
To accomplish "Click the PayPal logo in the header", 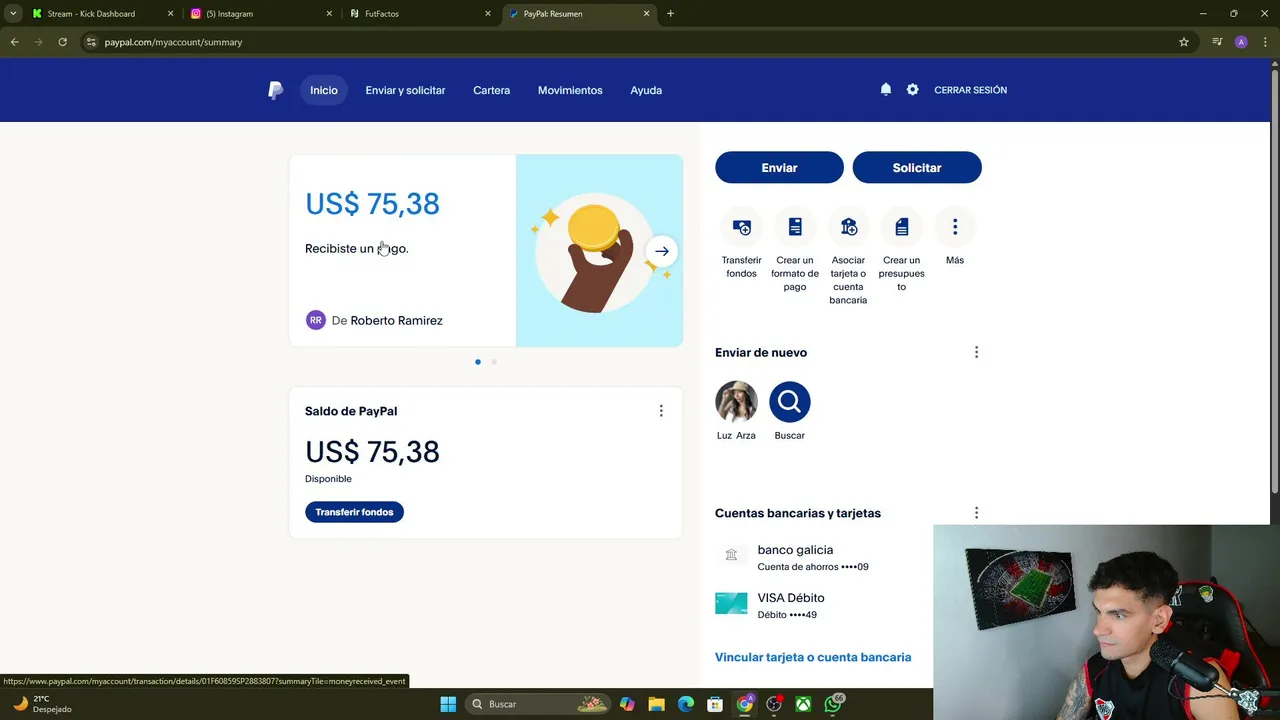I will pos(276,90).
